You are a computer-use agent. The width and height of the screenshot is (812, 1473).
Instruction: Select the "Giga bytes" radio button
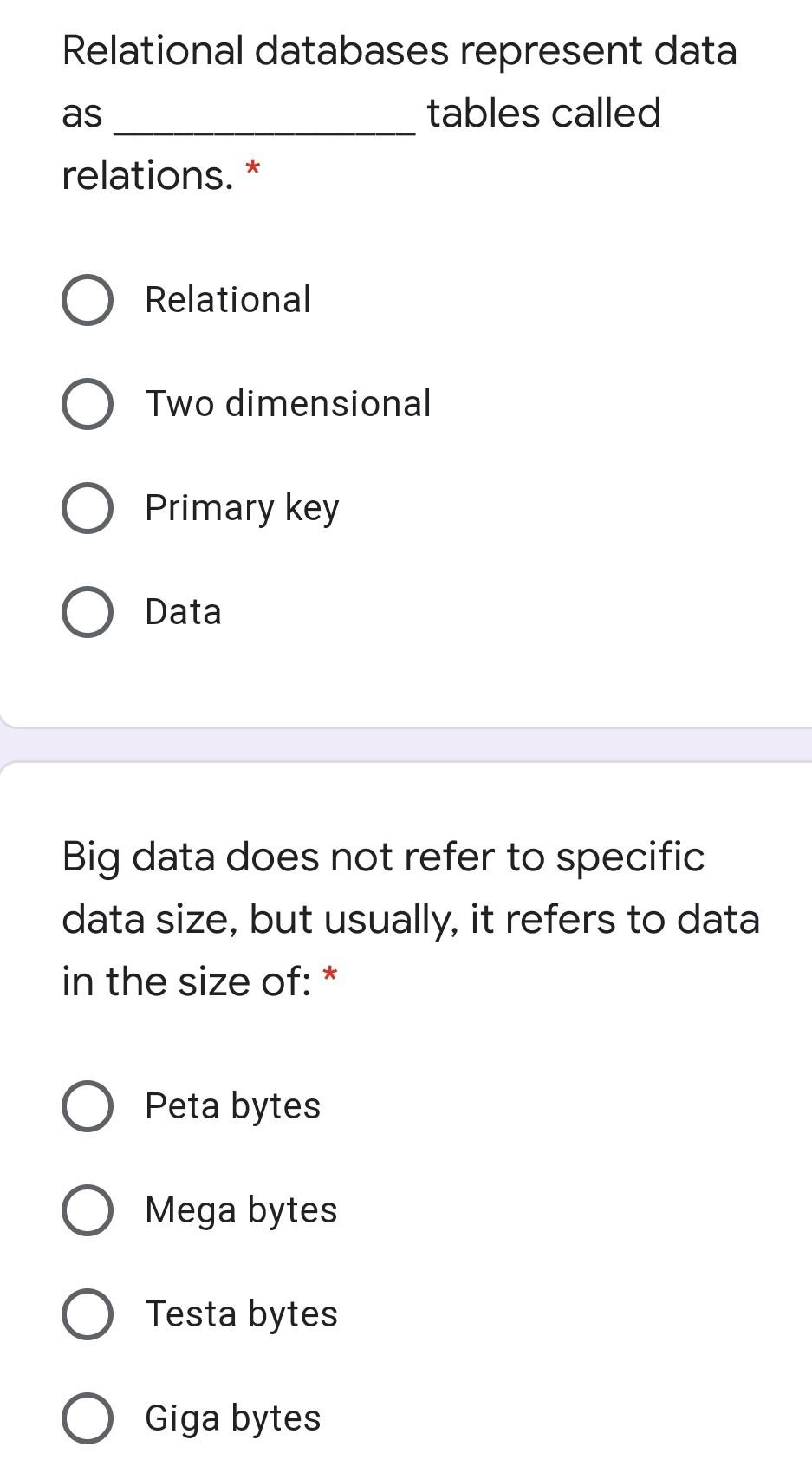click(x=88, y=1418)
